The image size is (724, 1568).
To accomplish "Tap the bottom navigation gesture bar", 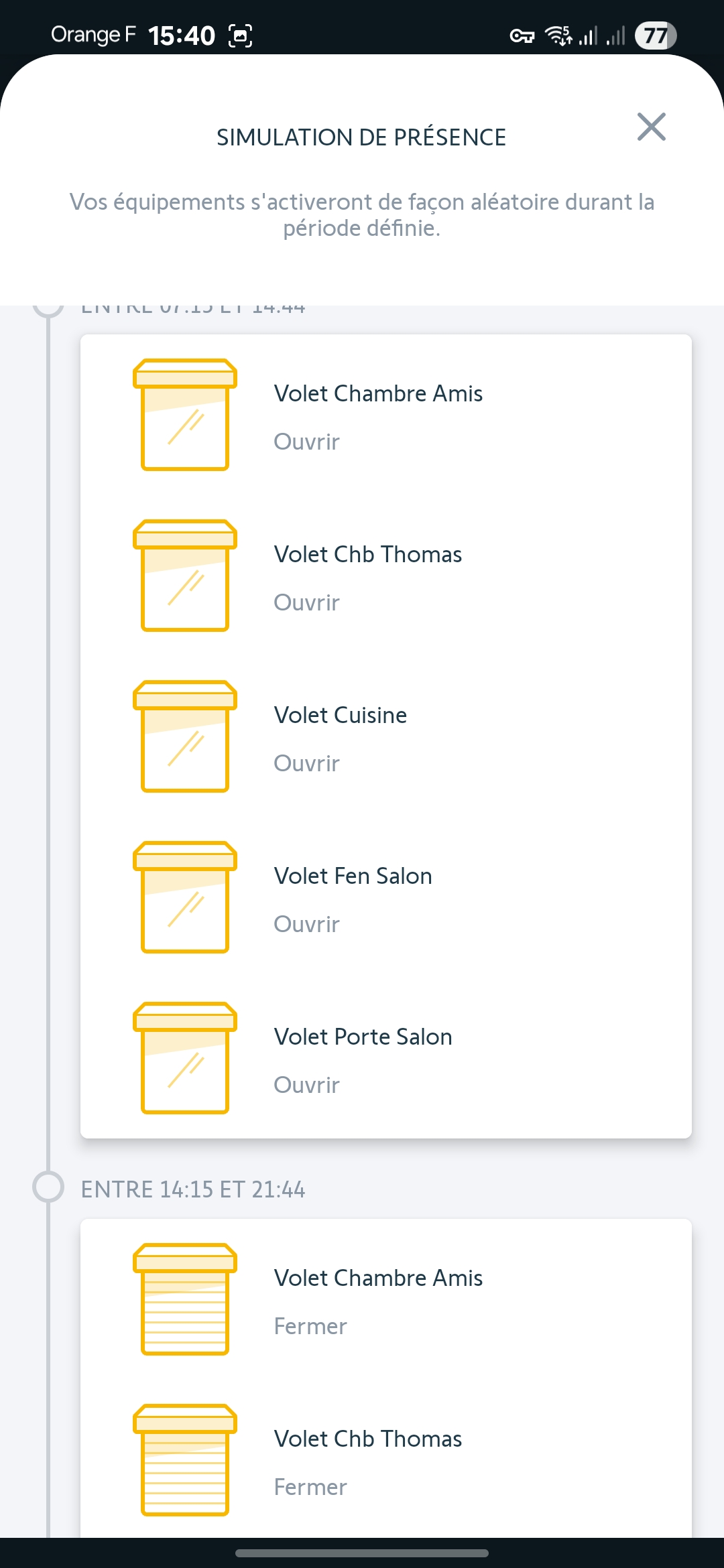I will [x=362, y=1553].
